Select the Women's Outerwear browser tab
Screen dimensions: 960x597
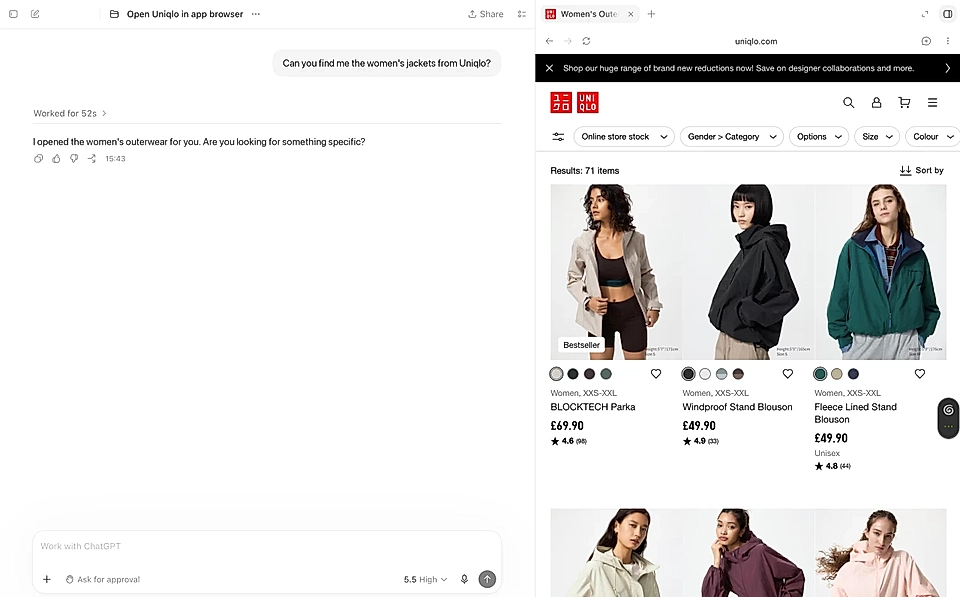pyautogui.click(x=588, y=13)
